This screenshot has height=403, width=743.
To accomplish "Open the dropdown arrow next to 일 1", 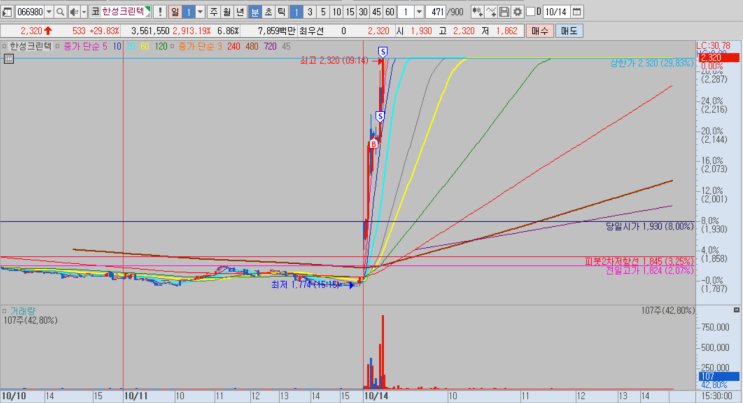I will (x=200, y=11).
